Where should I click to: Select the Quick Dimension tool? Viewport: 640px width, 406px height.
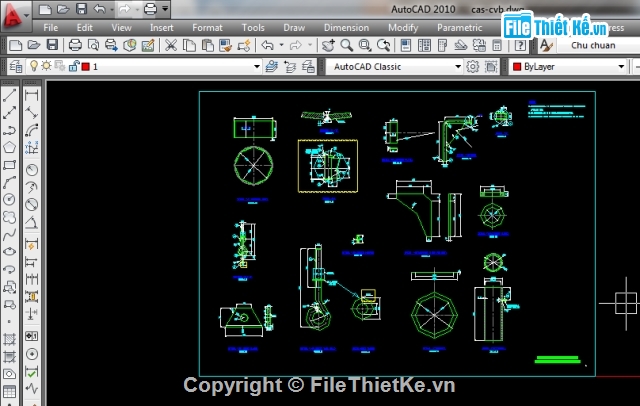coord(31,244)
